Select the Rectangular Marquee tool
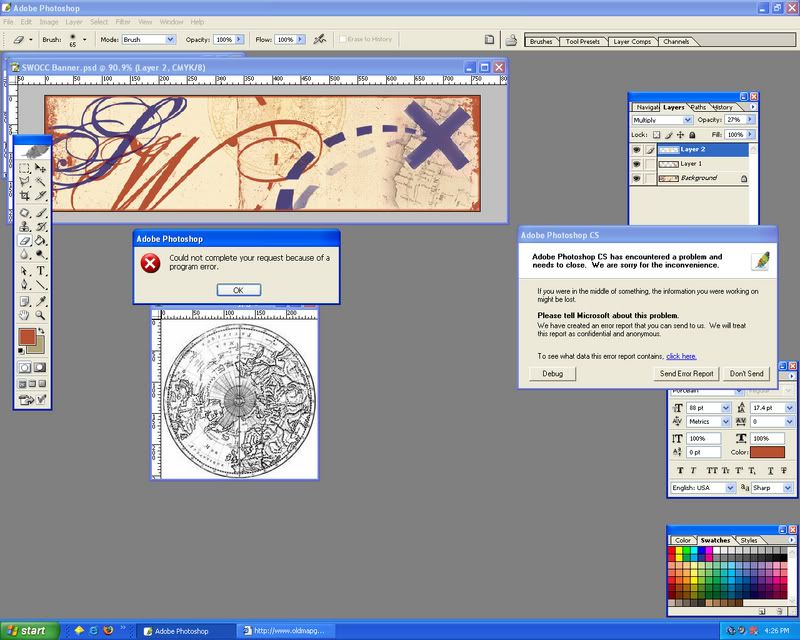 coord(24,168)
